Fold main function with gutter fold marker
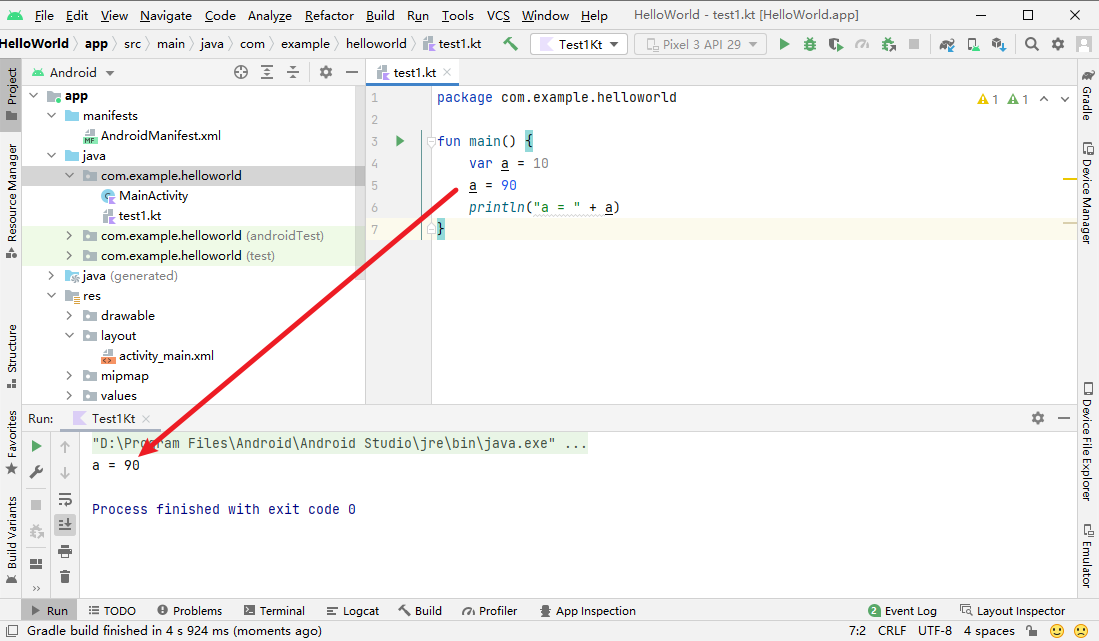Image resolution: width=1099 pixels, height=641 pixels. point(431,142)
